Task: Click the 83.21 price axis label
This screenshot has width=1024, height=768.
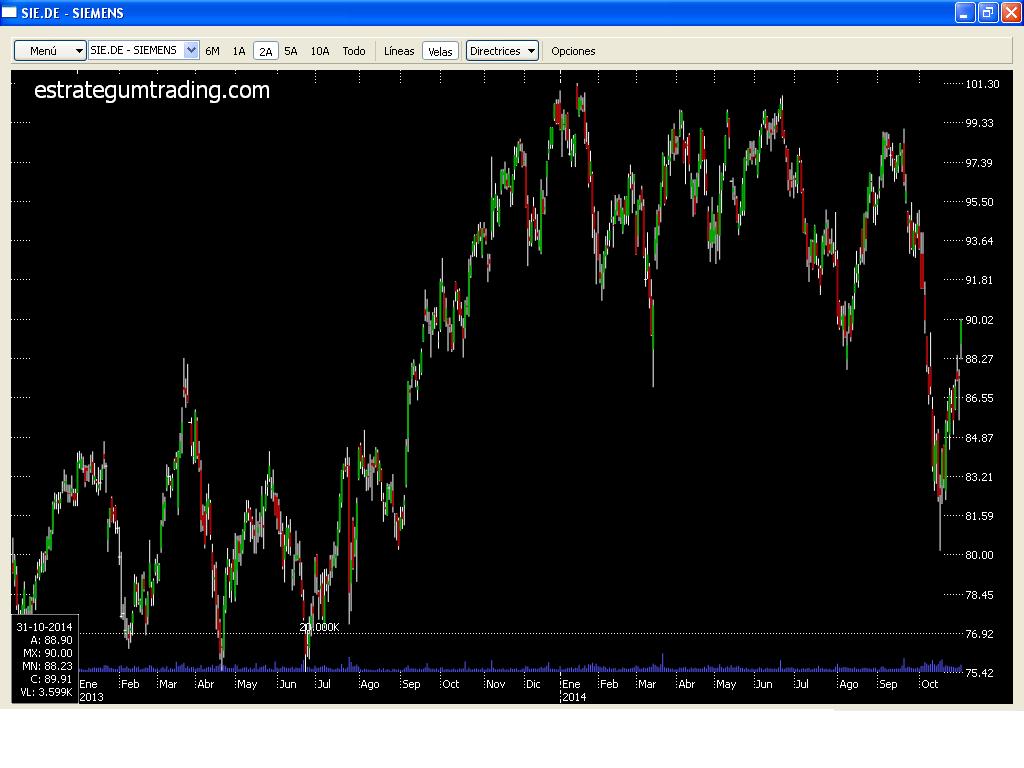Action: tap(979, 477)
